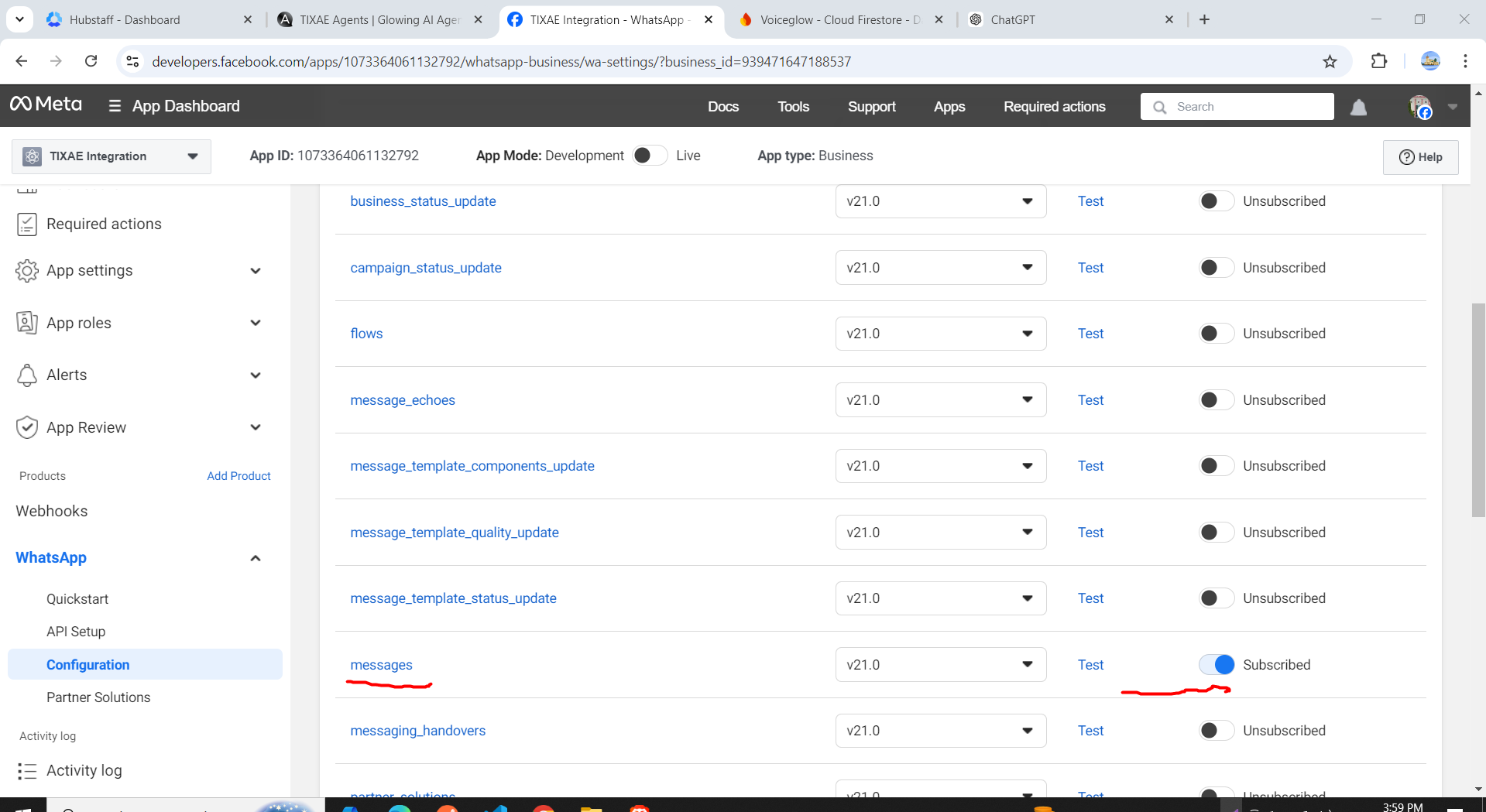
Task: Unsubscribe the messages field toggle
Action: [1216, 665]
